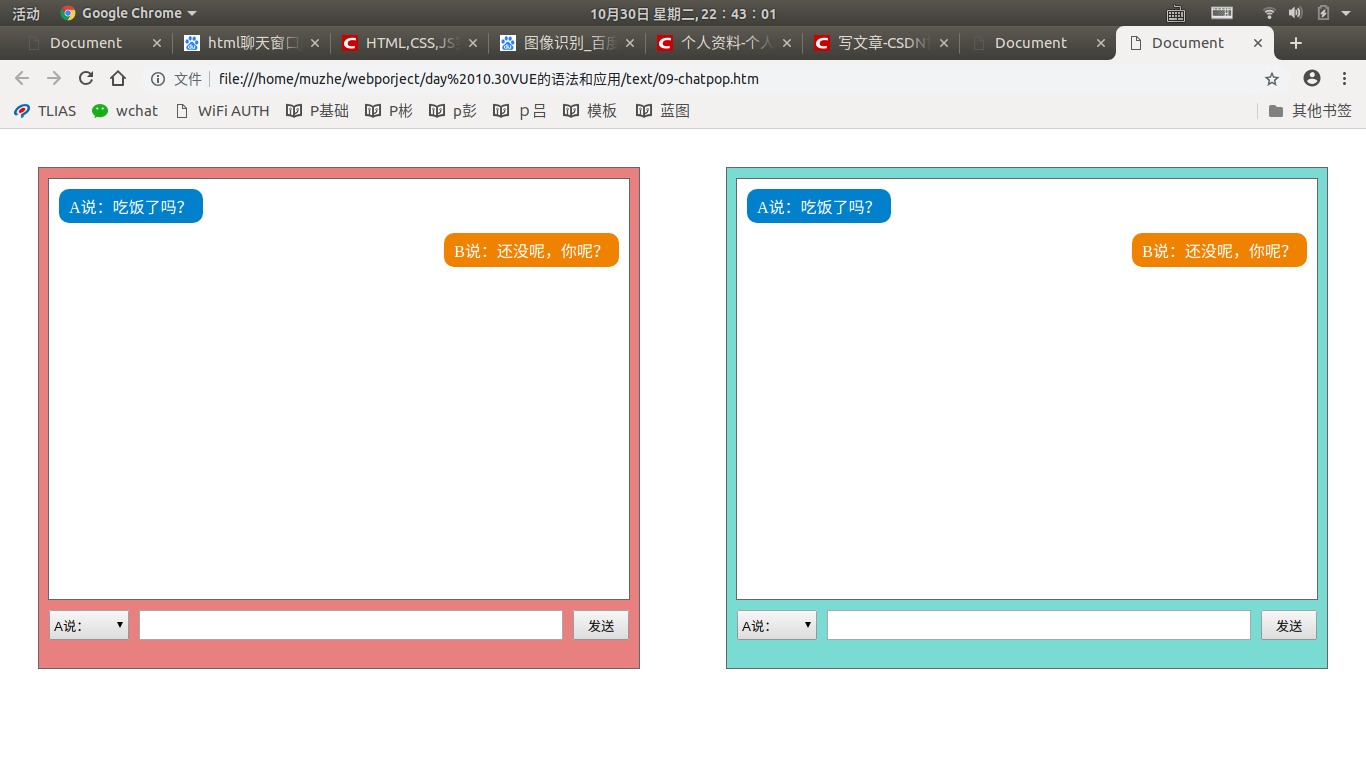This screenshot has height=768, width=1366.
Task: Open the 活动 activities overview
Action: pyautogui.click(x=26, y=13)
